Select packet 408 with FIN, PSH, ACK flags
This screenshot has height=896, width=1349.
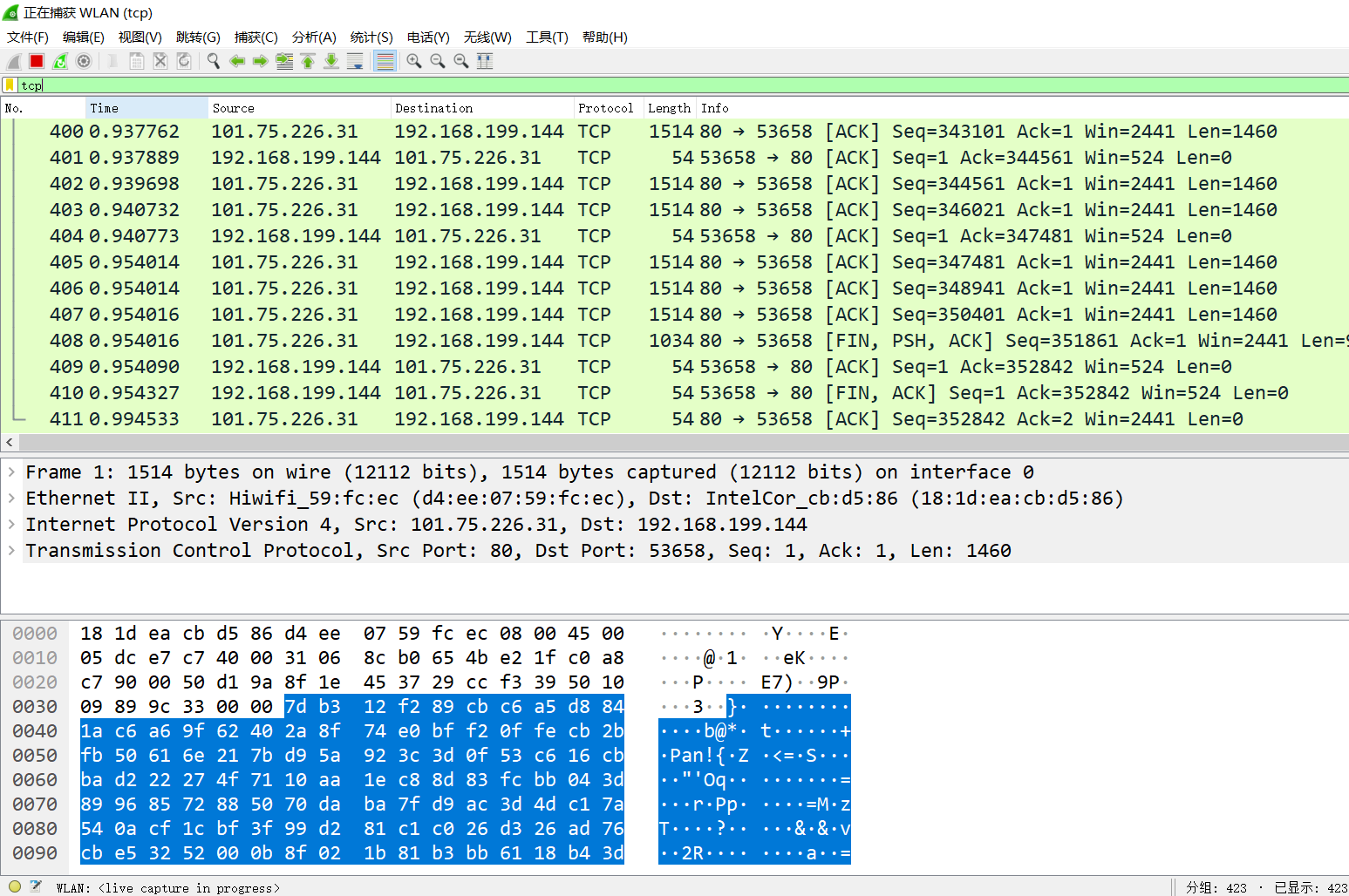point(675,340)
